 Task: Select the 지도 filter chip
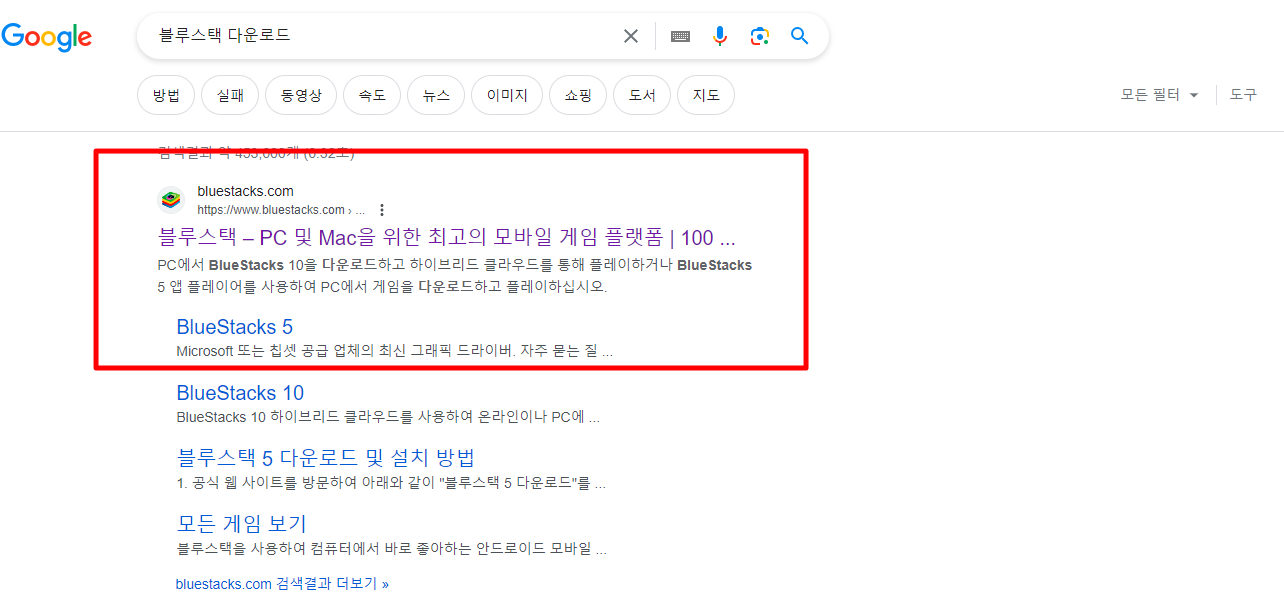point(706,96)
